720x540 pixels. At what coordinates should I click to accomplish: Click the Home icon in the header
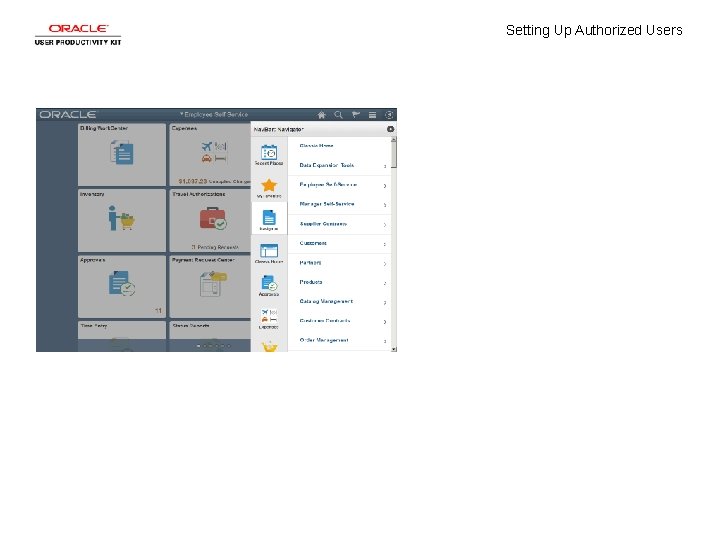[321, 115]
